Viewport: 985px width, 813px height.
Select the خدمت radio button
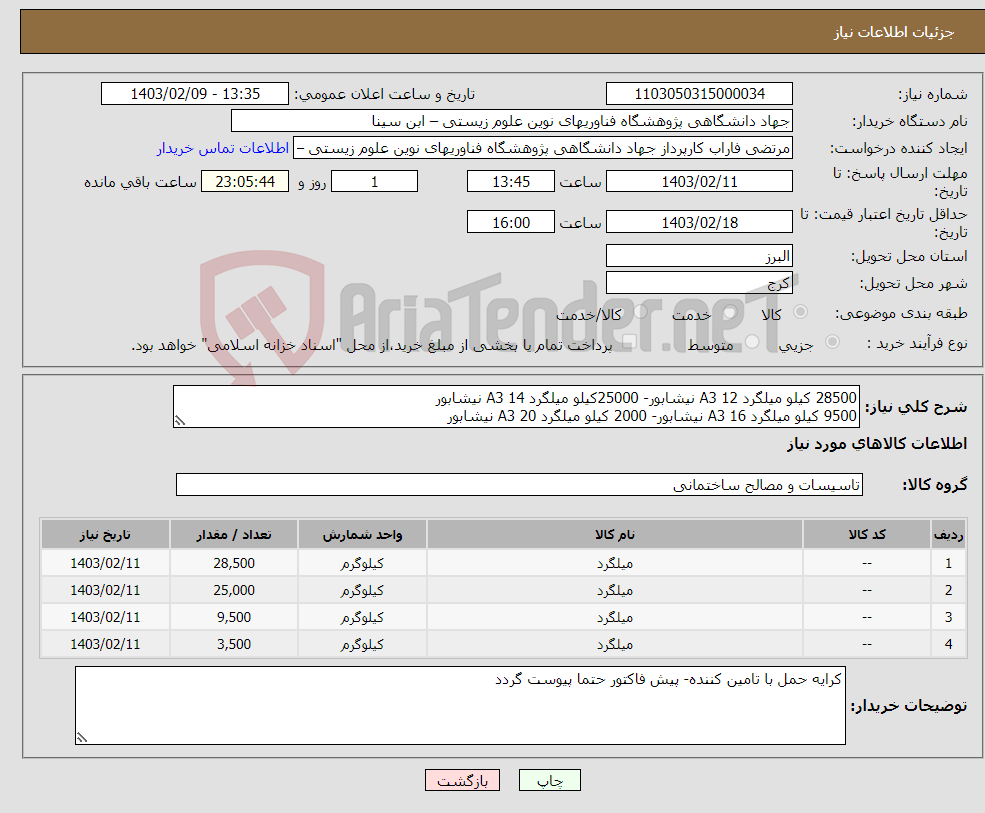[730, 312]
